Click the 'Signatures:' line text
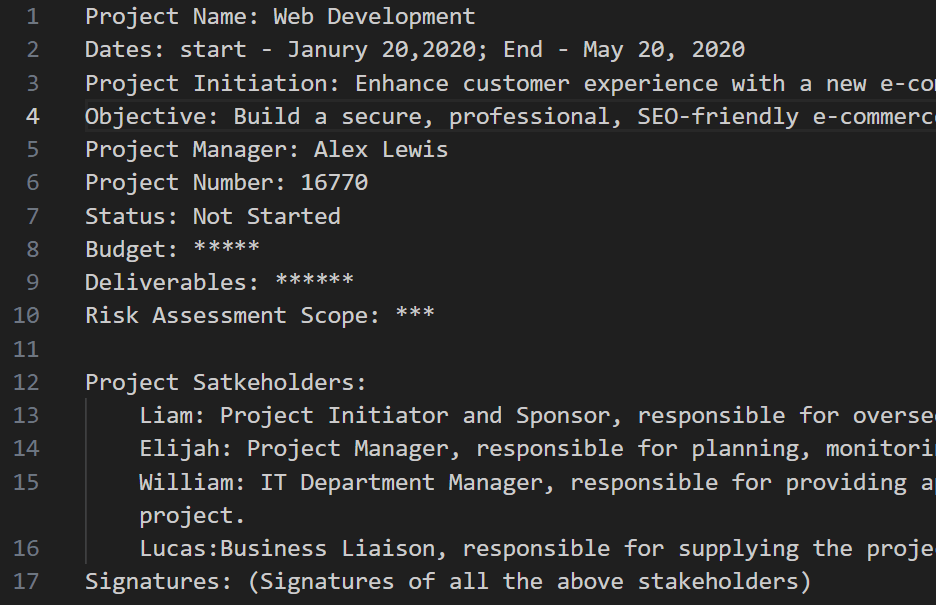This screenshot has height=605, width=936. (448, 582)
